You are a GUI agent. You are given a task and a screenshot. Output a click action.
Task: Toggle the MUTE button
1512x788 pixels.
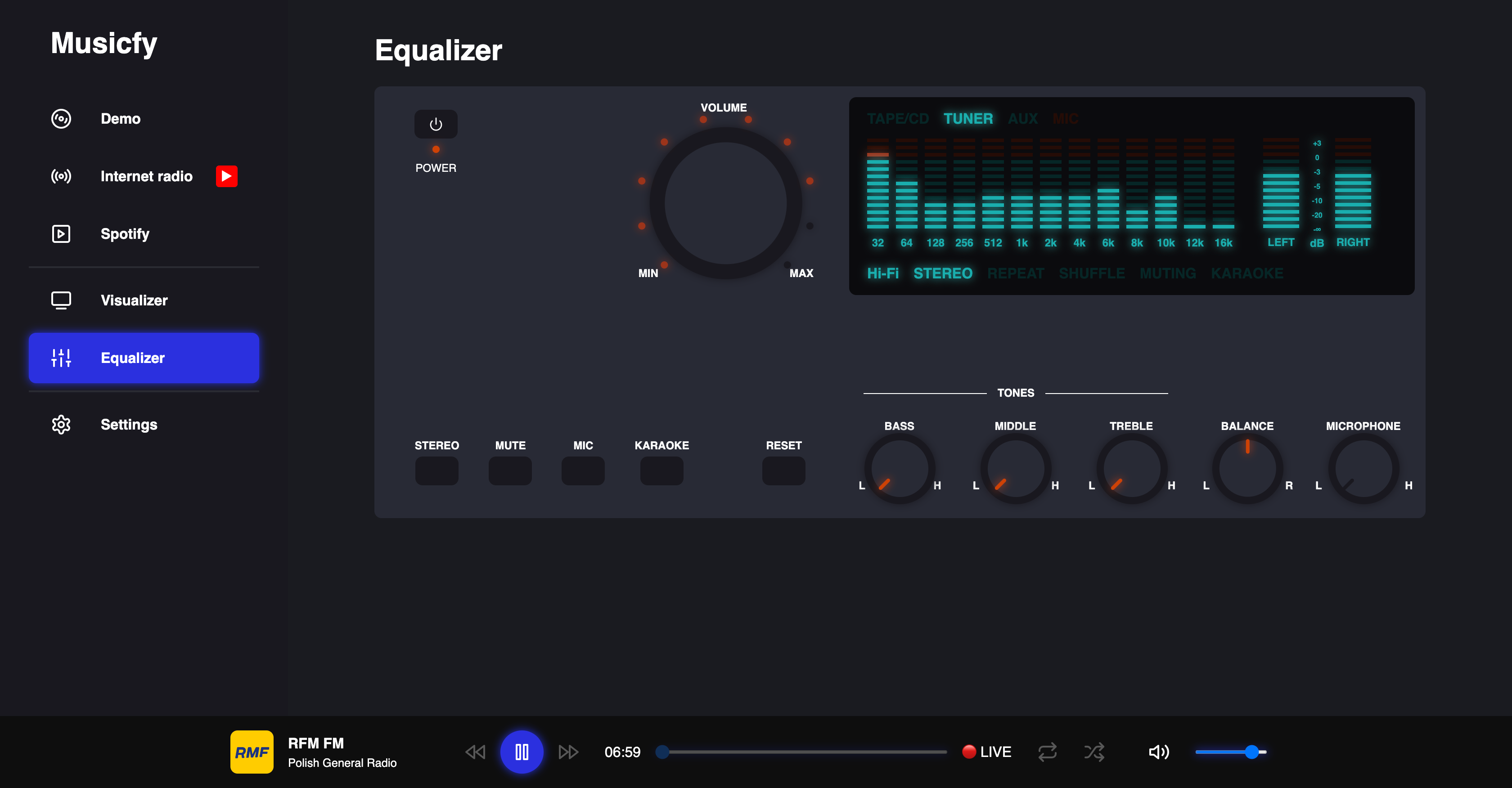510,470
